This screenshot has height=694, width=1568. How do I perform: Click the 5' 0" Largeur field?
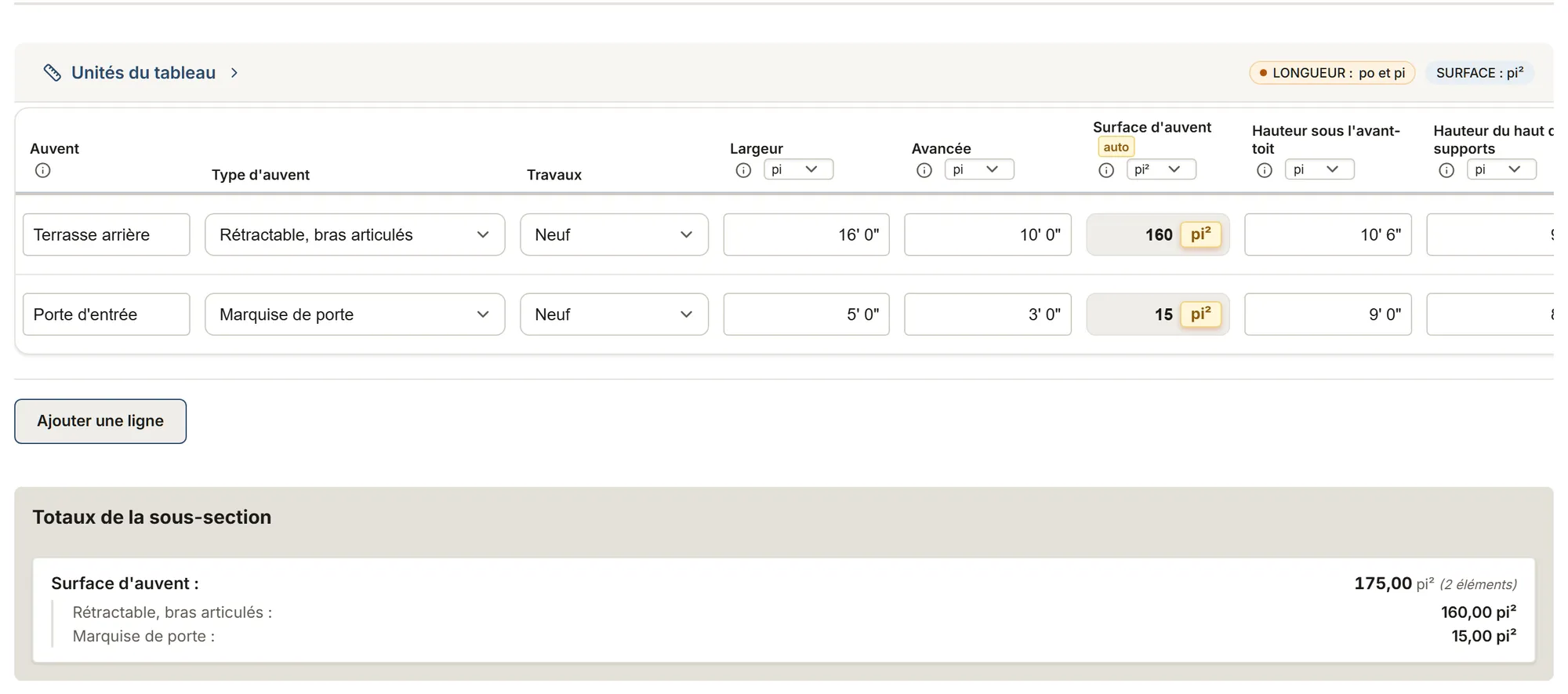click(x=806, y=314)
